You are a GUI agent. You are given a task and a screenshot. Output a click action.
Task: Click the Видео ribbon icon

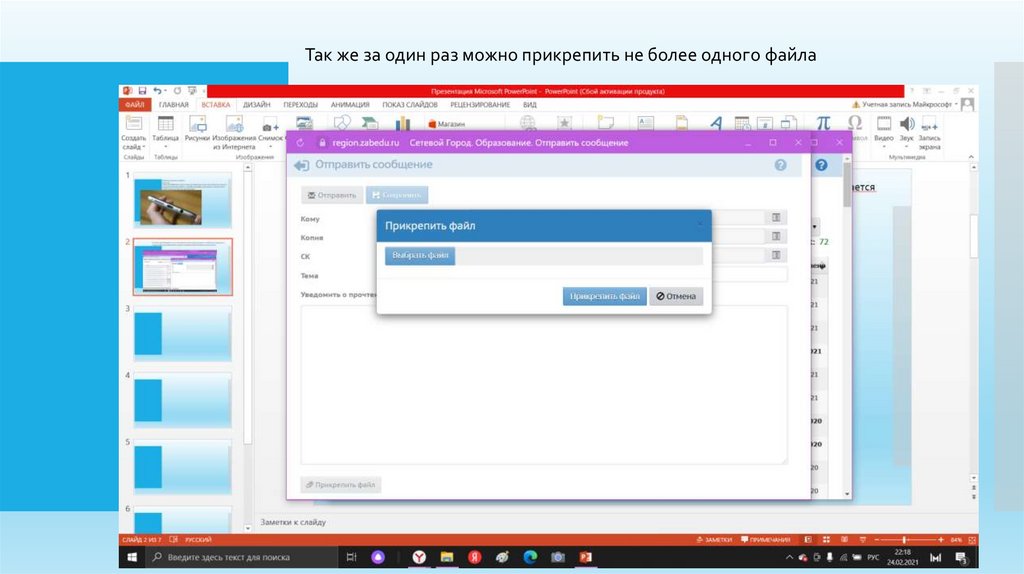[884, 124]
